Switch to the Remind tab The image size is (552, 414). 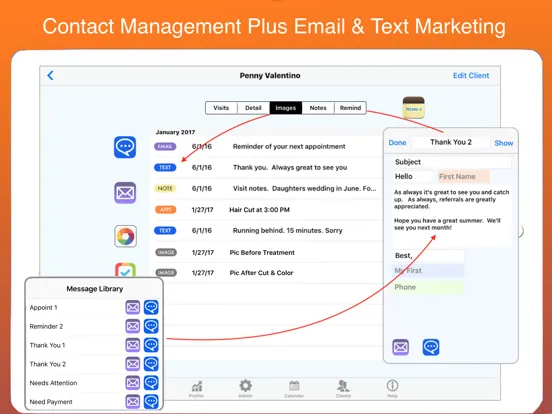[x=350, y=108]
